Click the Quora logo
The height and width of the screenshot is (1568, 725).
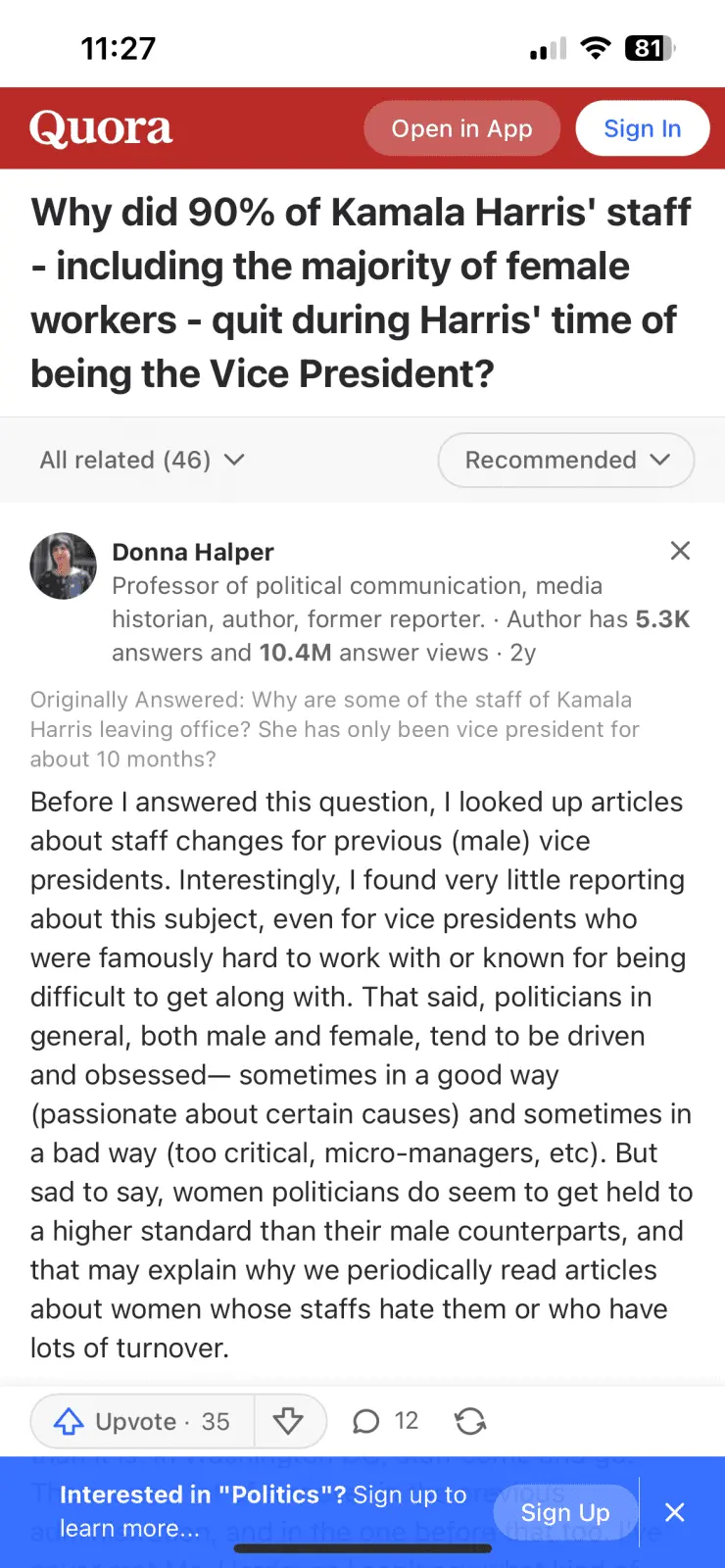[101, 128]
